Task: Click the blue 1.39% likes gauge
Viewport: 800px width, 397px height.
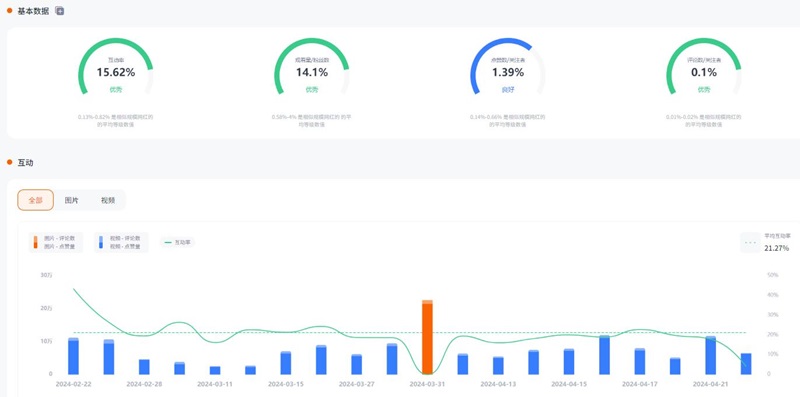Action: point(508,66)
